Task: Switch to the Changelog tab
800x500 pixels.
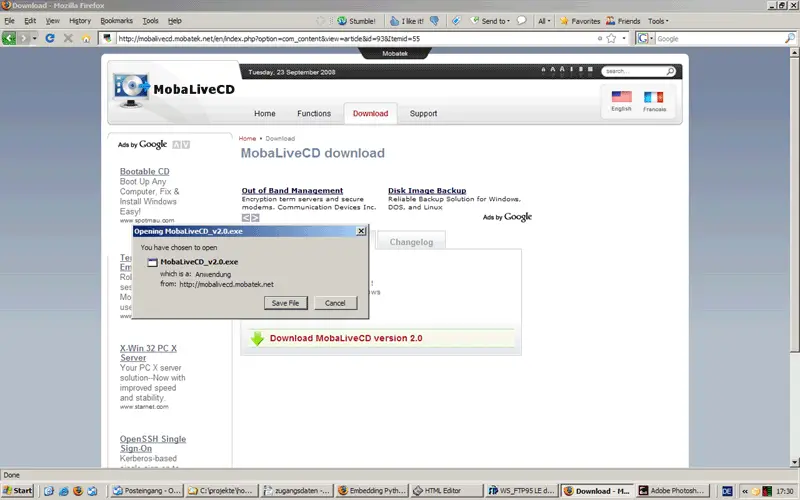Action: 411,242
